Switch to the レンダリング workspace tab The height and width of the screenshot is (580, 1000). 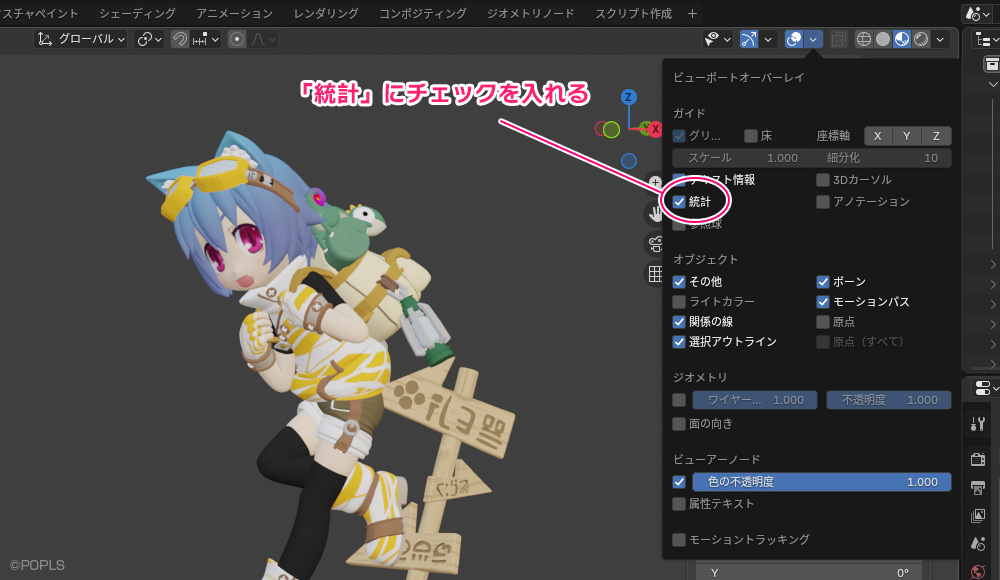(326, 13)
